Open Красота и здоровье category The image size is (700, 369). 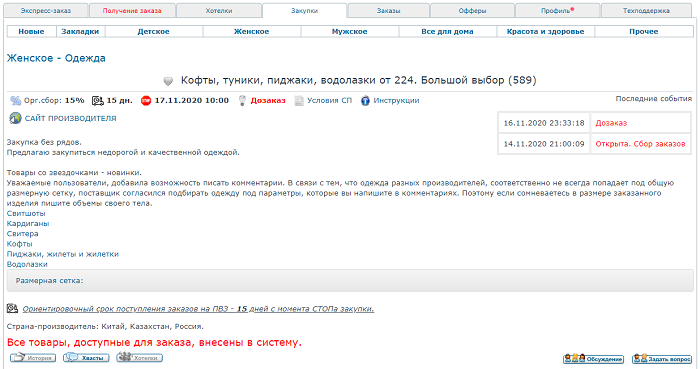(546, 32)
